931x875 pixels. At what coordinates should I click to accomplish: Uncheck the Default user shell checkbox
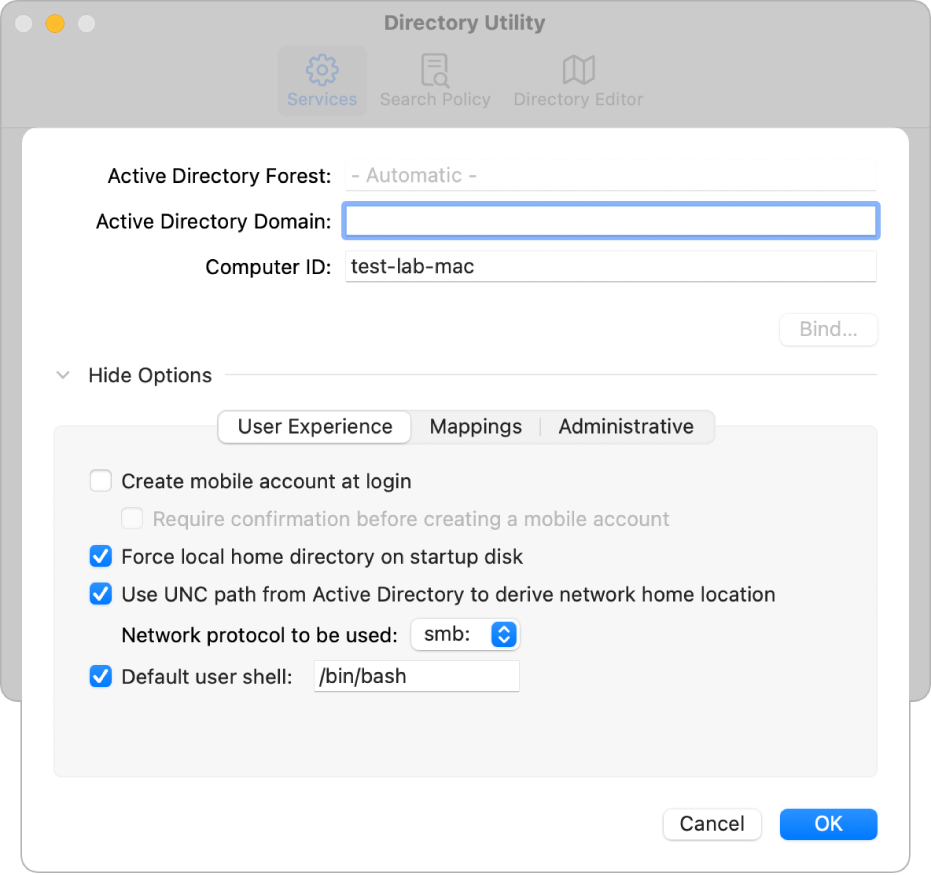pyautogui.click(x=101, y=676)
